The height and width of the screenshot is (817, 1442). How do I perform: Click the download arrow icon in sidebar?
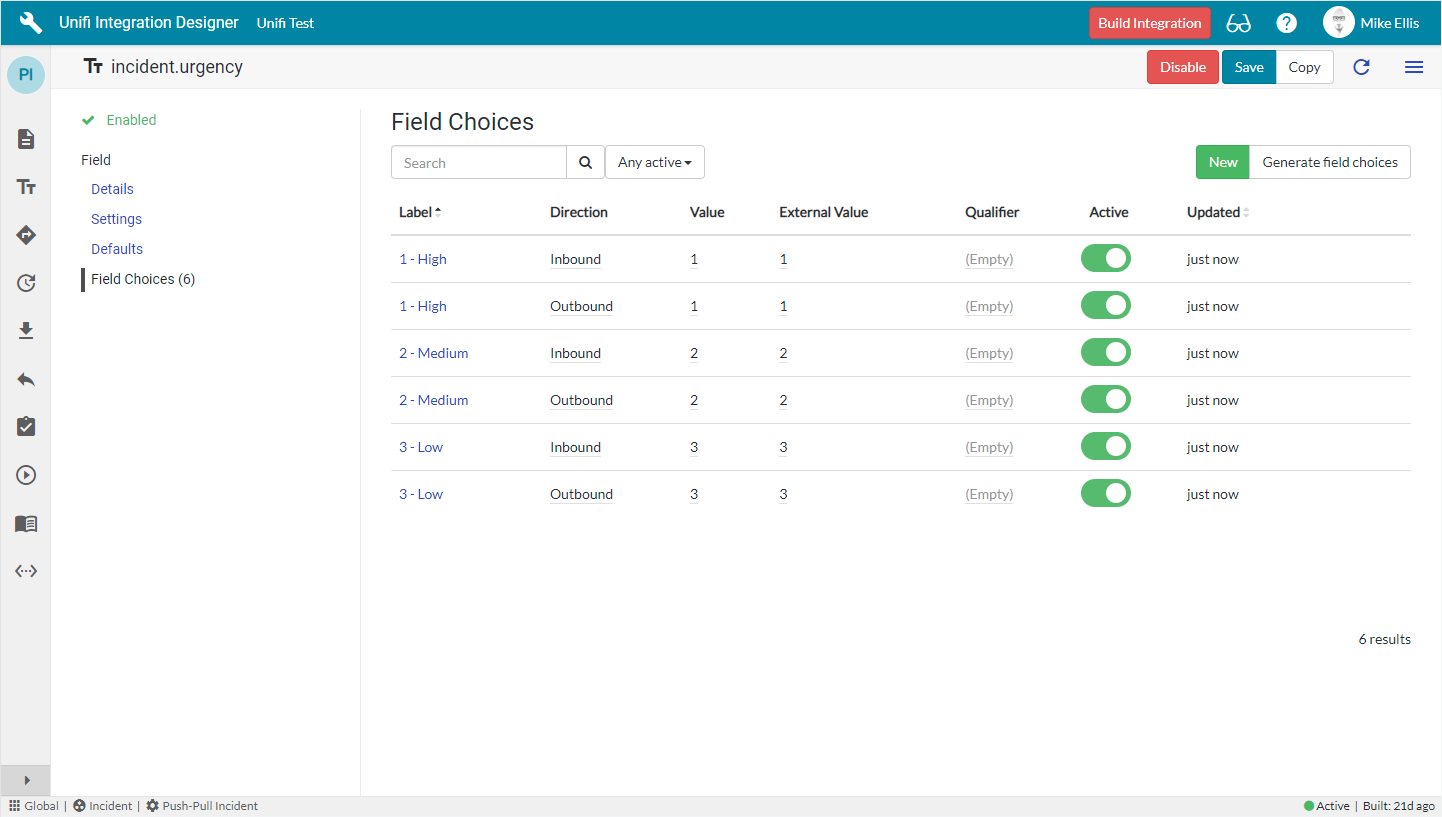click(26, 331)
